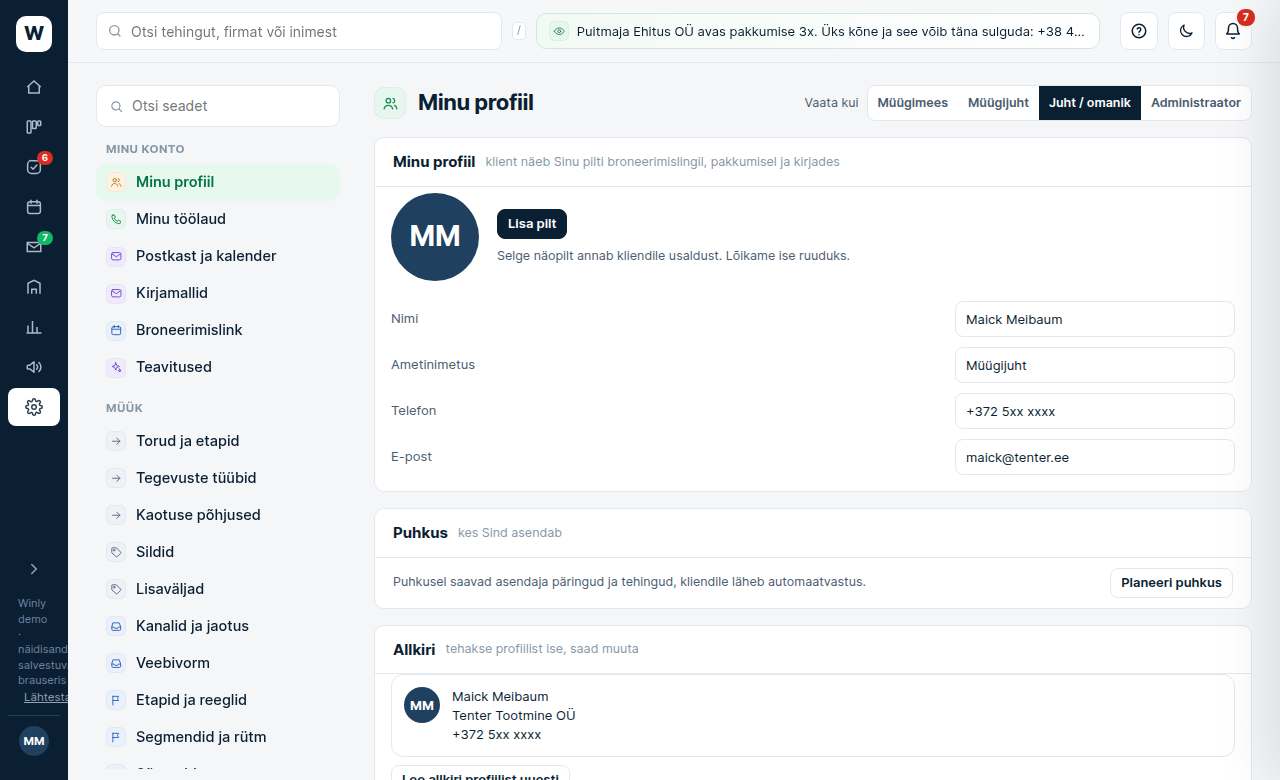Open the help question mark icon
The width and height of the screenshot is (1280, 780).
(x=1138, y=31)
